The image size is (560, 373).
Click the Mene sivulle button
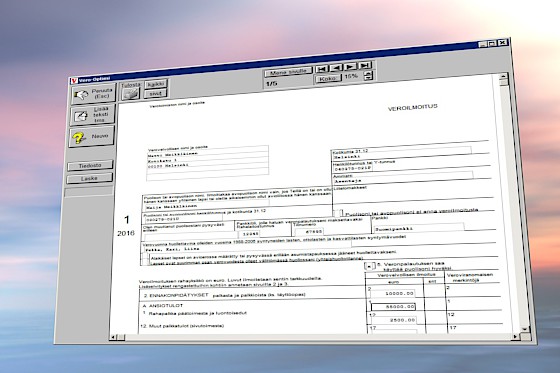tap(289, 72)
